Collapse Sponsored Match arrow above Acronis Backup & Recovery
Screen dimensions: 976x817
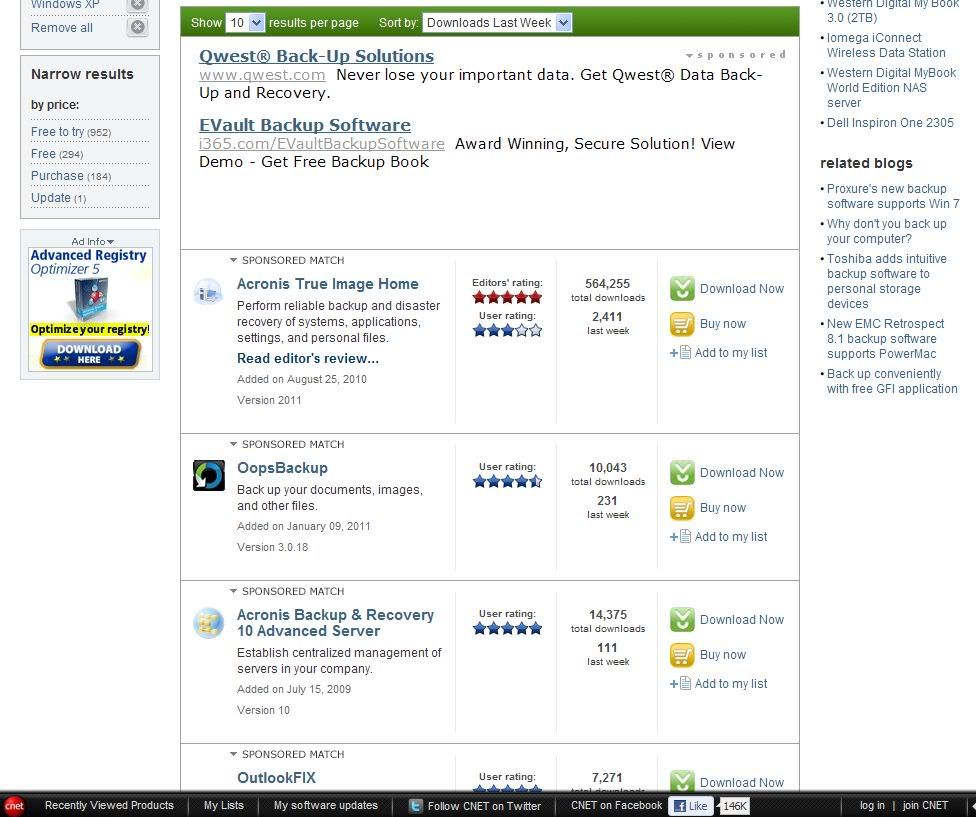point(233,591)
